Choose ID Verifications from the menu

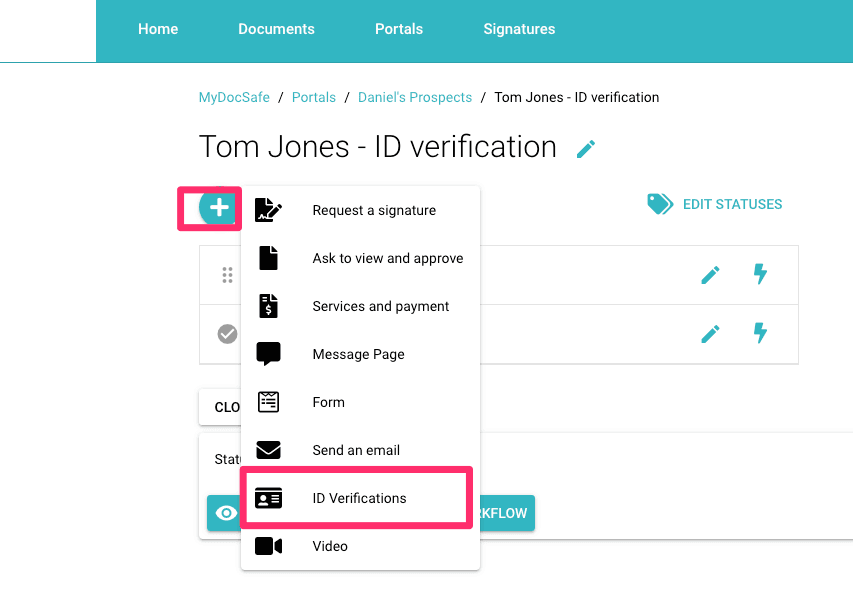(x=359, y=498)
